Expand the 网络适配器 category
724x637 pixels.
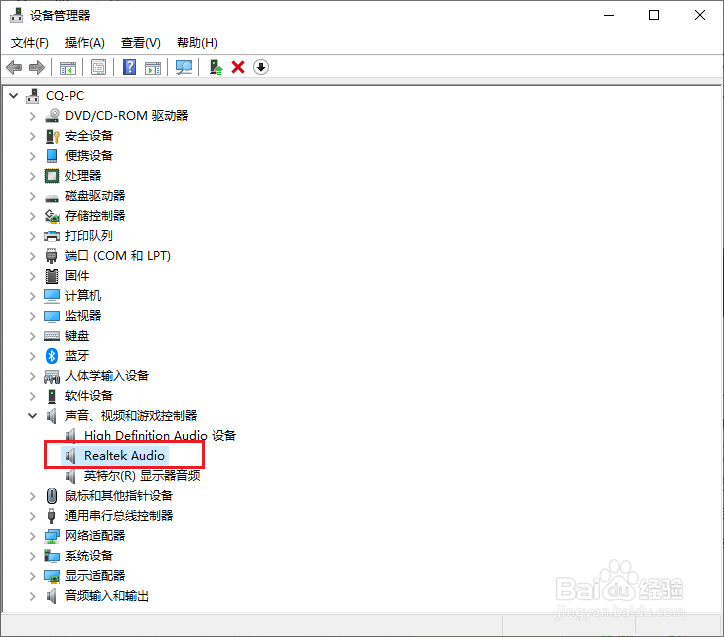pyautogui.click(x=32, y=536)
